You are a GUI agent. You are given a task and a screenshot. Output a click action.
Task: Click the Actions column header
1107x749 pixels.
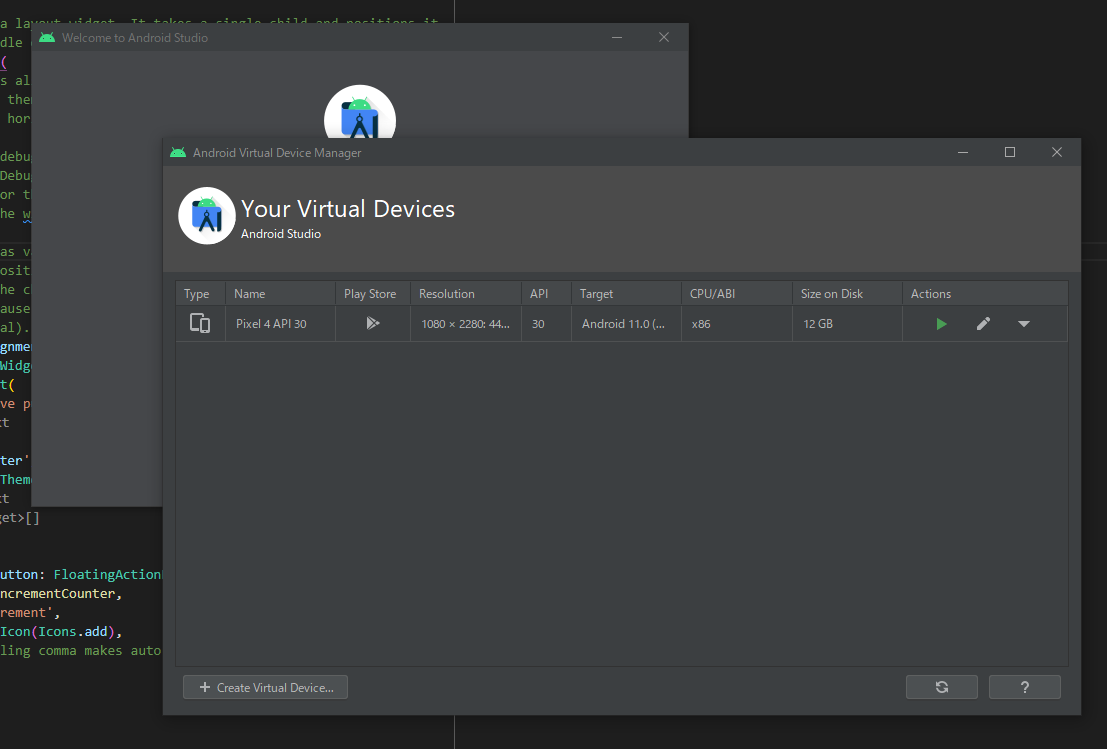click(x=985, y=294)
